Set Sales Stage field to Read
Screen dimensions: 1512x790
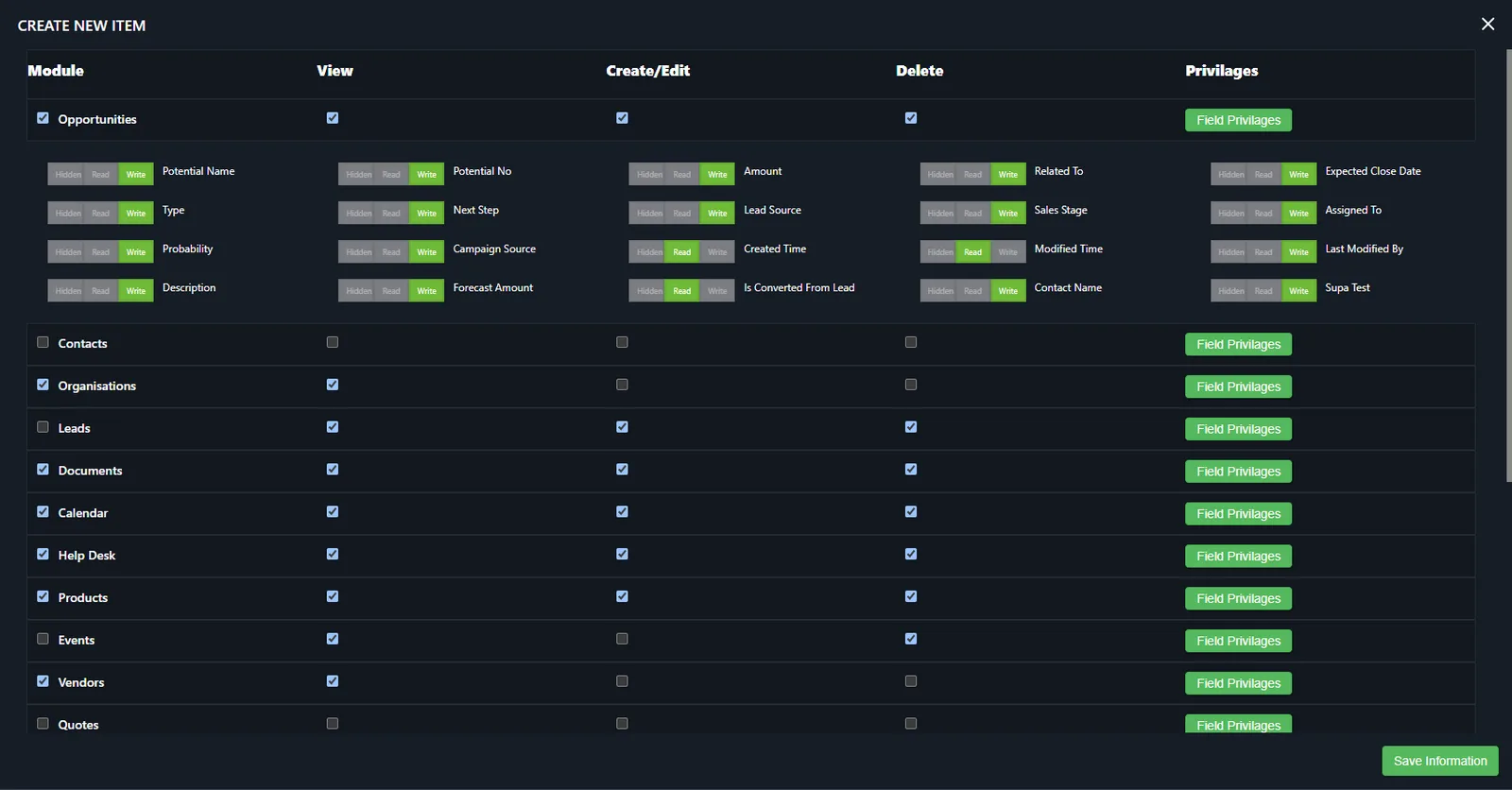tap(972, 214)
